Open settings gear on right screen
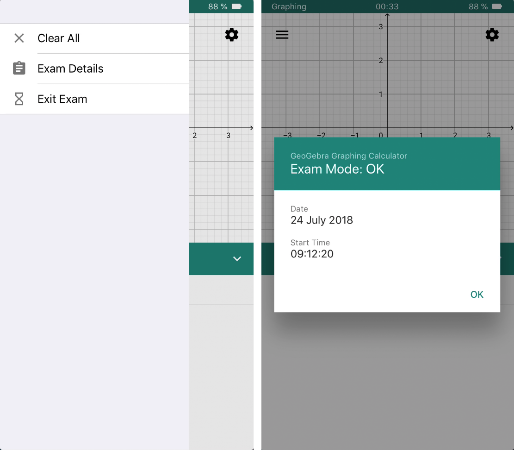This screenshot has height=450, width=514. pos(492,35)
